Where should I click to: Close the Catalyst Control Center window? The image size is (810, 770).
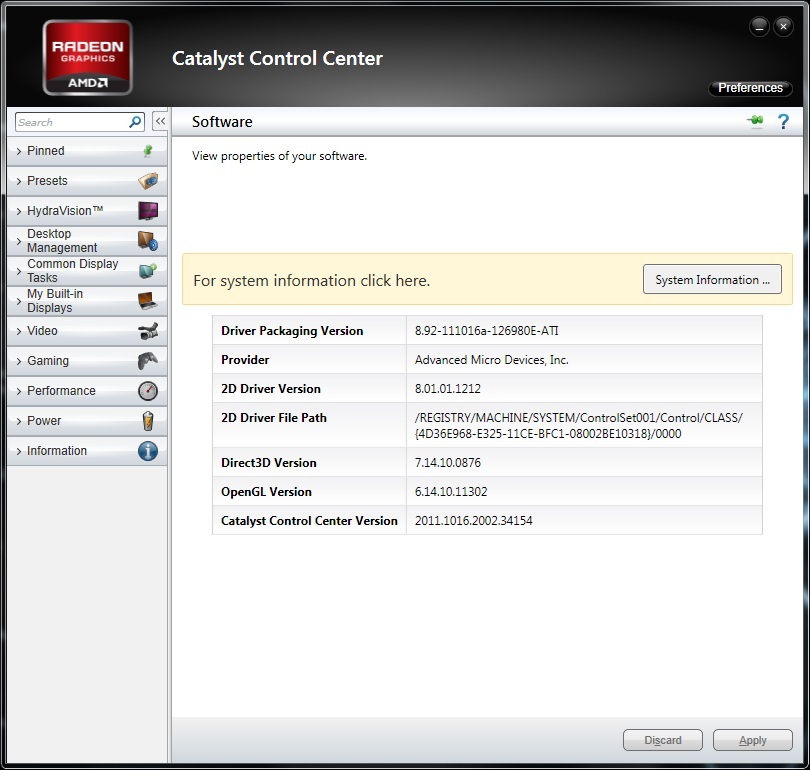(783, 26)
